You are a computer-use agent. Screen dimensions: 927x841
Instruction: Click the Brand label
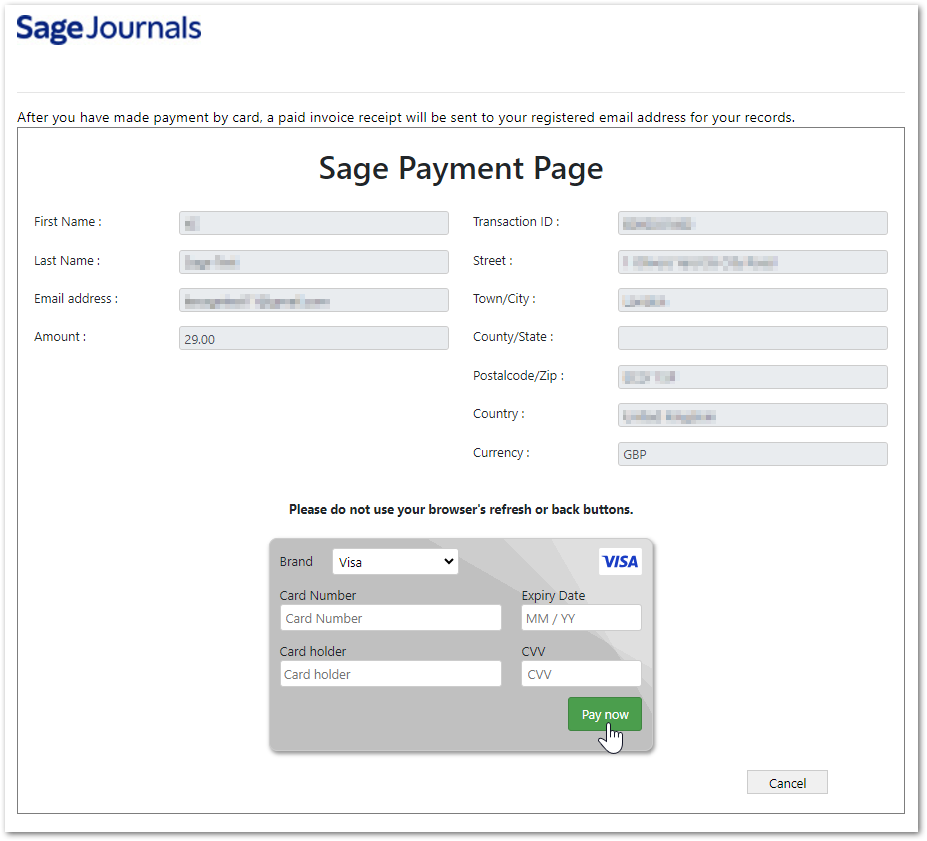[296, 561]
